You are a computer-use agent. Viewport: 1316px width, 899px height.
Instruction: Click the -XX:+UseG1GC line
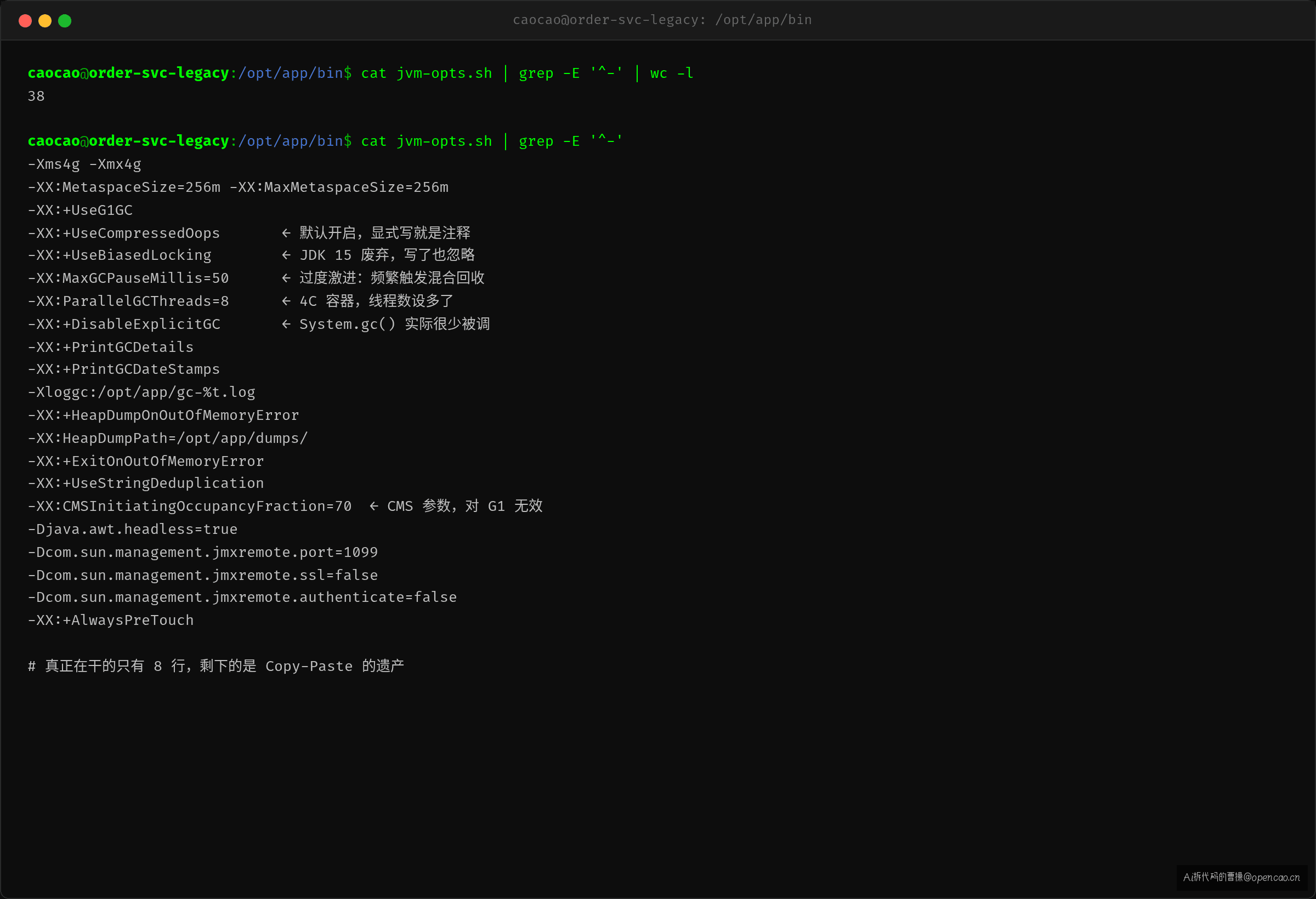[x=80, y=210]
